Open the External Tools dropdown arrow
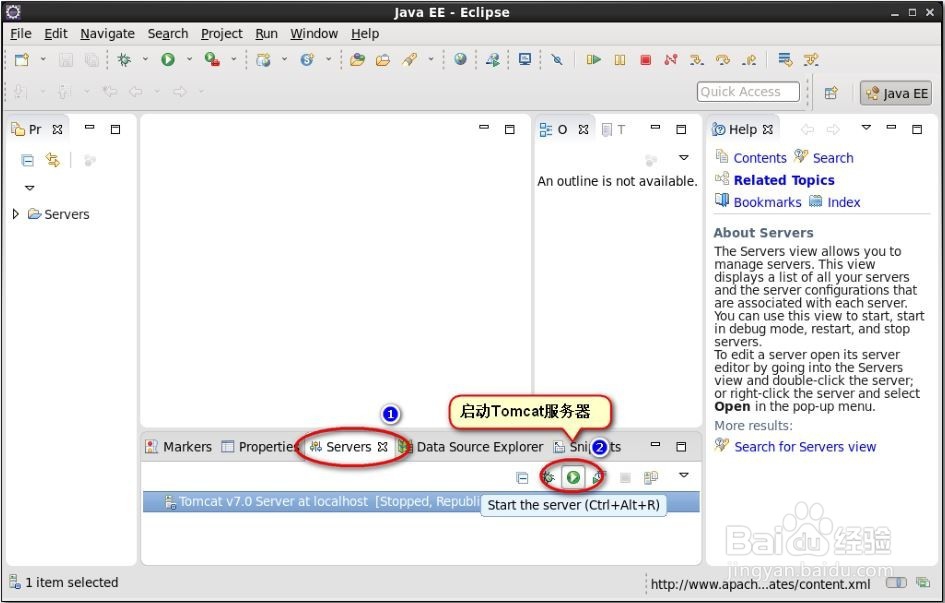945x603 pixels. tap(233, 59)
